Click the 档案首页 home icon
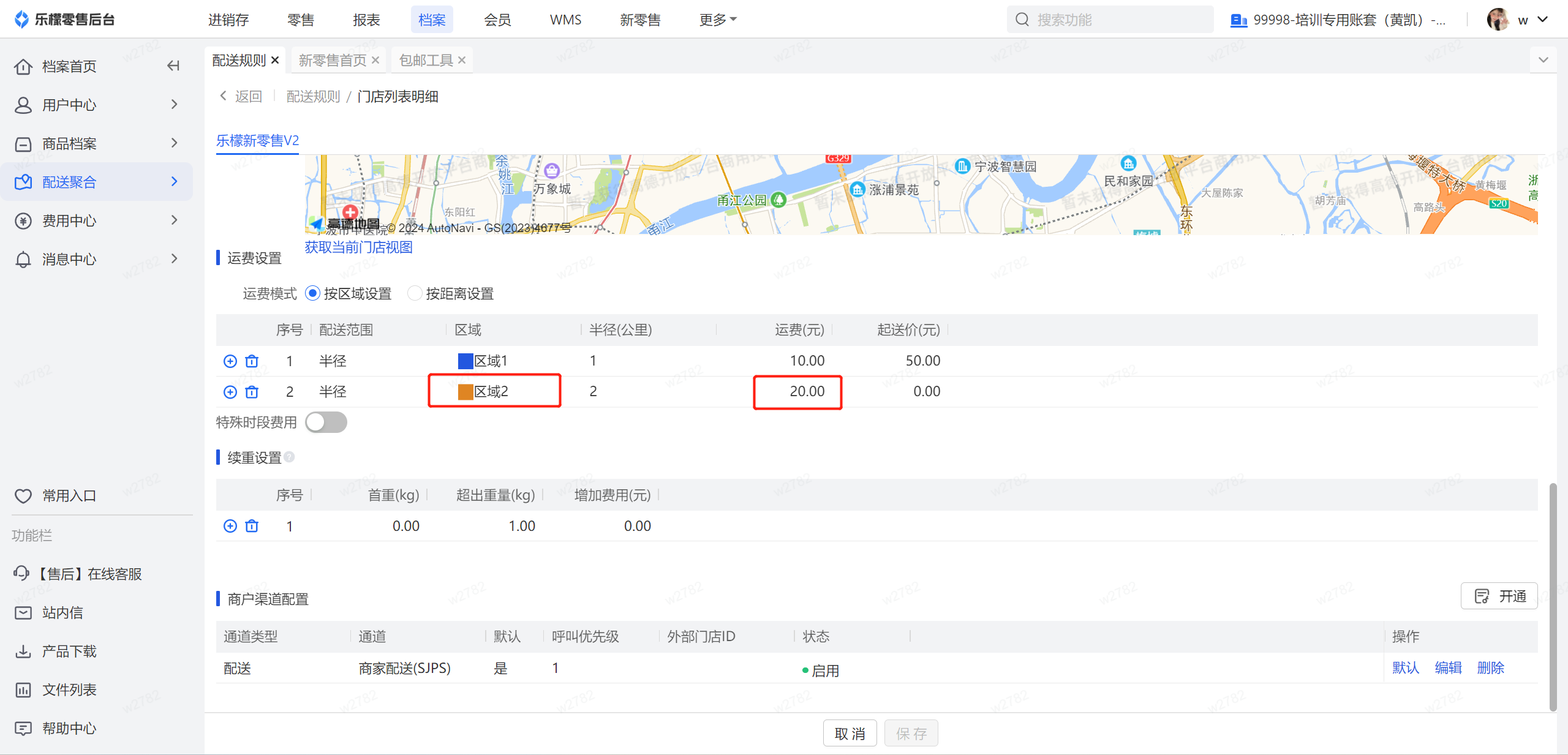 coord(23,66)
